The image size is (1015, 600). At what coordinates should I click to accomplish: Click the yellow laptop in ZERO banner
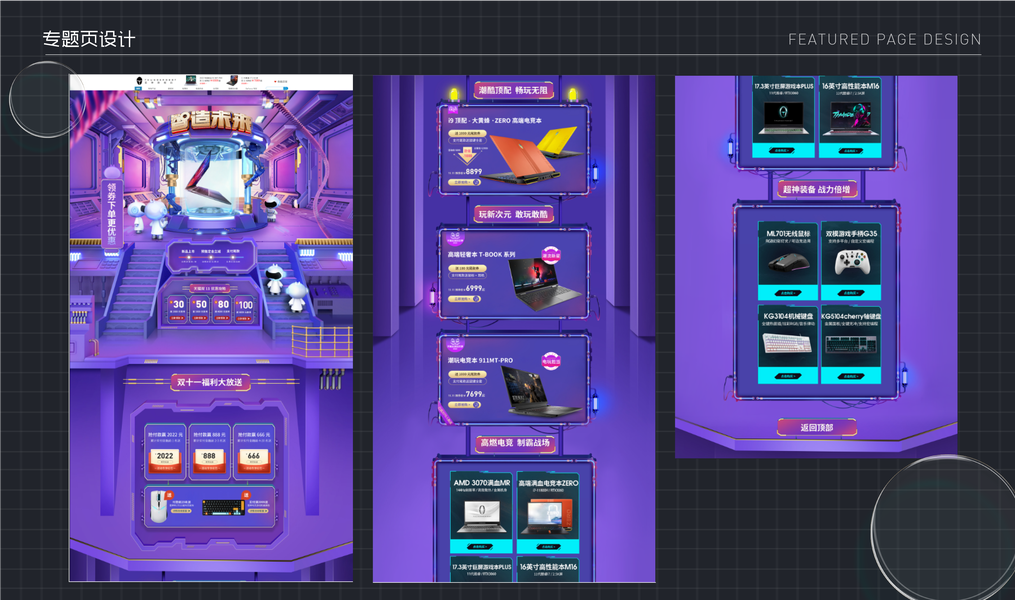[559, 142]
